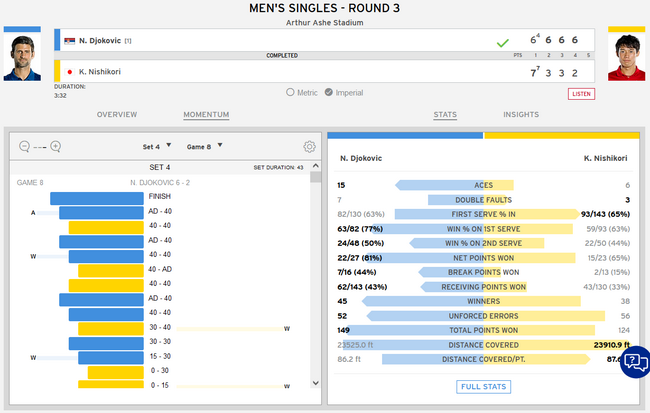650x413 pixels.
Task: Switch to the Insights tab
Action: tap(521, 115)
